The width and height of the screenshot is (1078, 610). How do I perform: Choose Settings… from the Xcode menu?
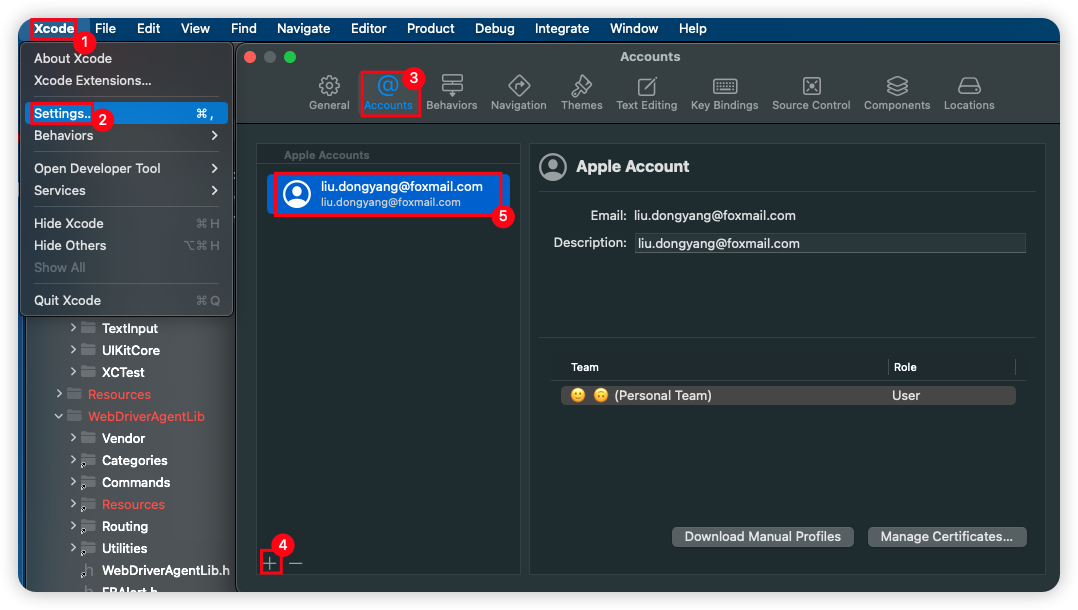[x=62, y=114]
